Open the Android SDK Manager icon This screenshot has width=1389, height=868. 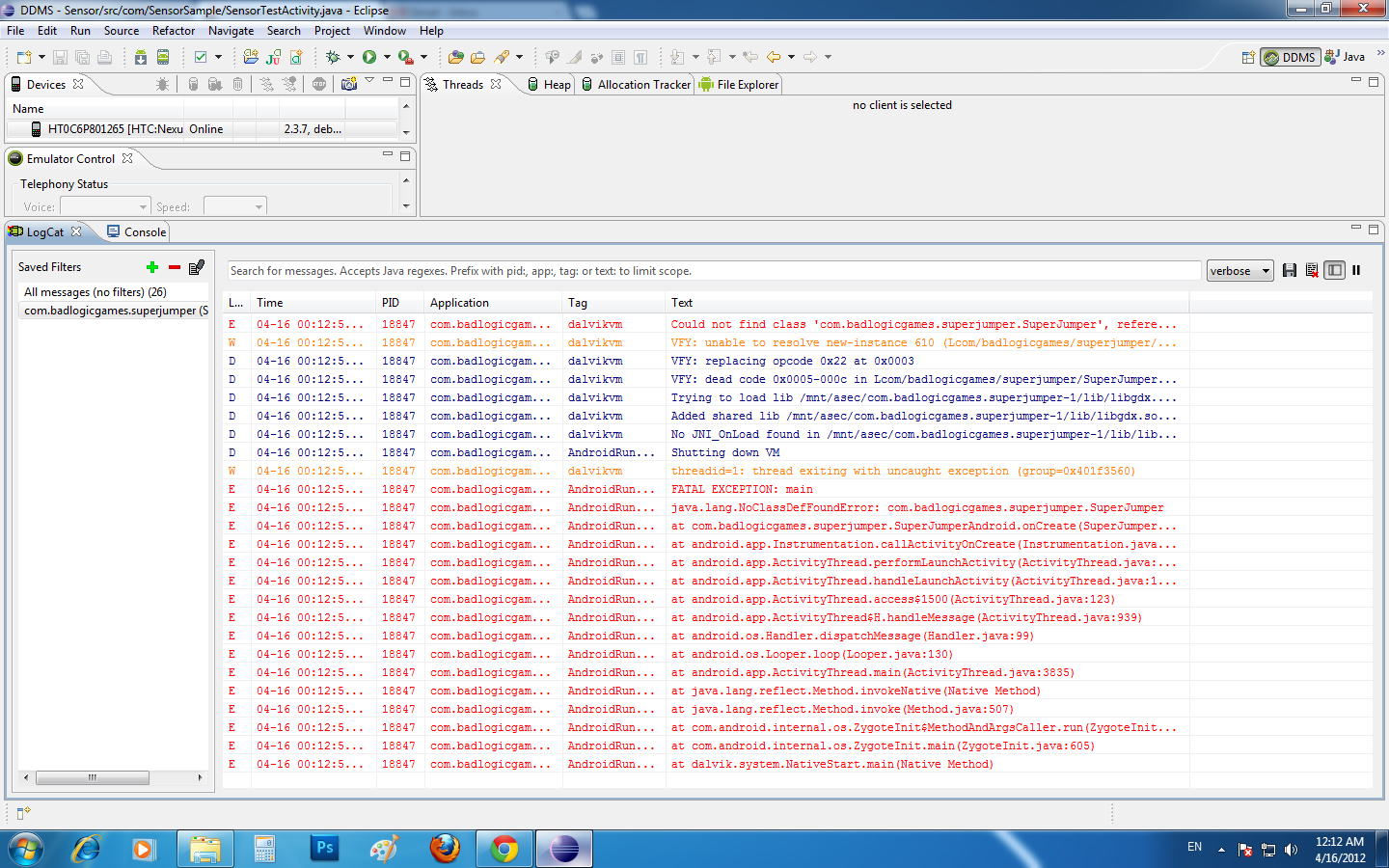click(x=141, y=57)
